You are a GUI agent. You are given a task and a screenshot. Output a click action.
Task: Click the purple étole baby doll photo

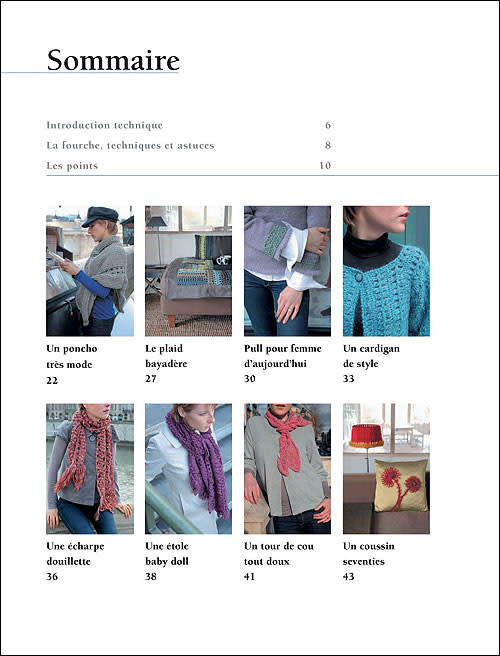point(188,469)
